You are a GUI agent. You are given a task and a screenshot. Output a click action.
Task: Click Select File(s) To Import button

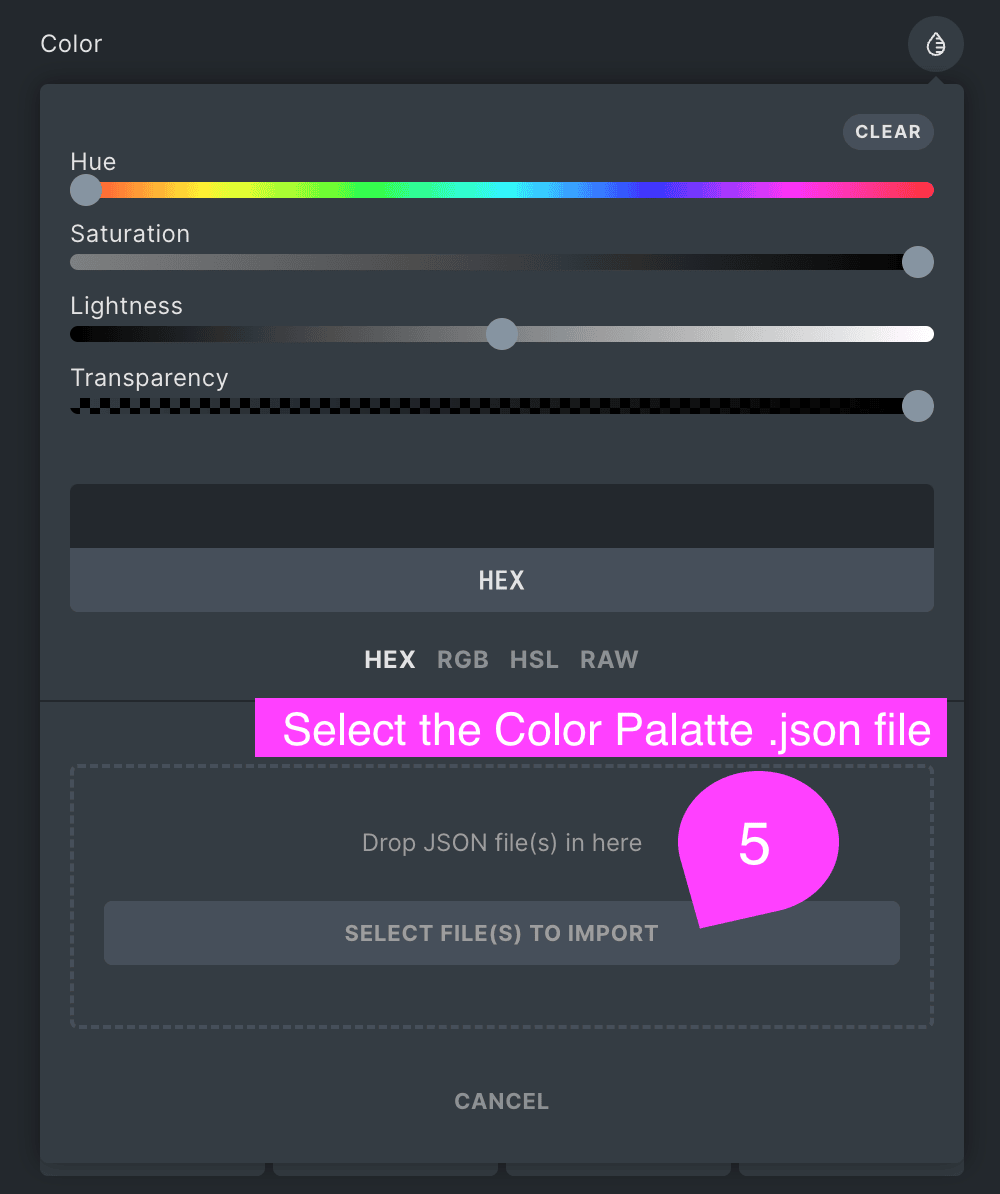coord(502,934)
